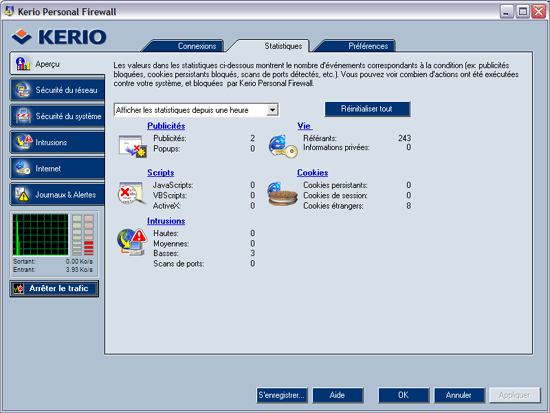Confirm with the OK button
The width and height of the screenshot is (550, 413).
tap(403, 395)
